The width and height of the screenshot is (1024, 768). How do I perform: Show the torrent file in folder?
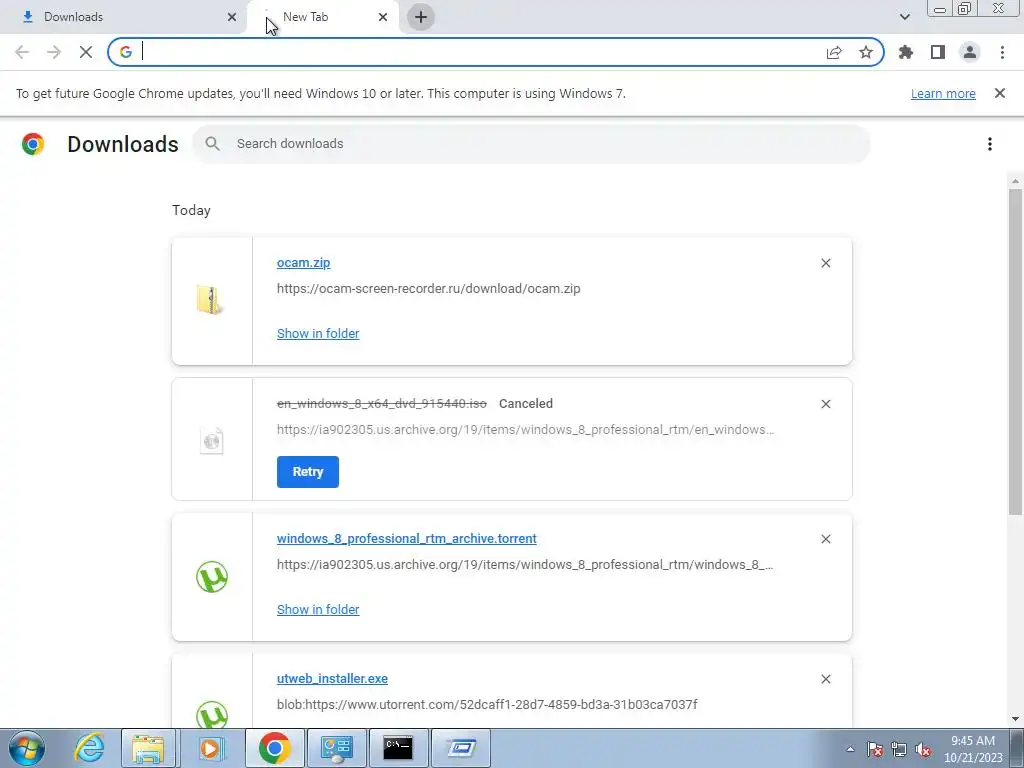pyautogui.click(x=318, y=609)
